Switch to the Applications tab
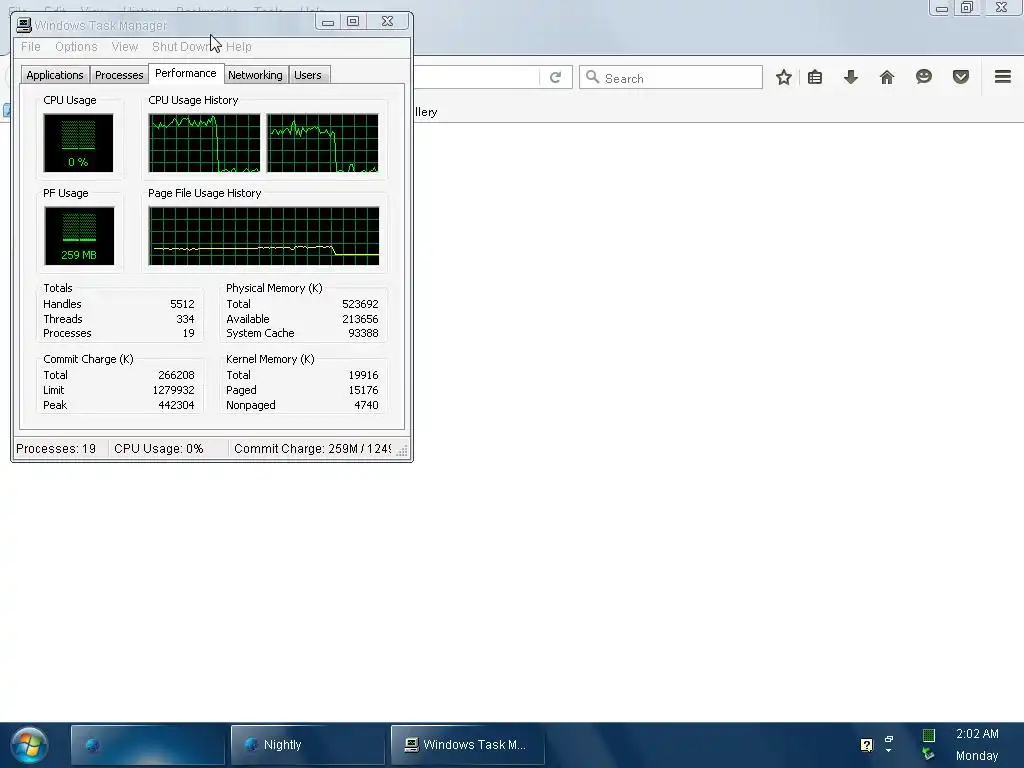This screenshot has width=1024, height=768. (55, 75)
